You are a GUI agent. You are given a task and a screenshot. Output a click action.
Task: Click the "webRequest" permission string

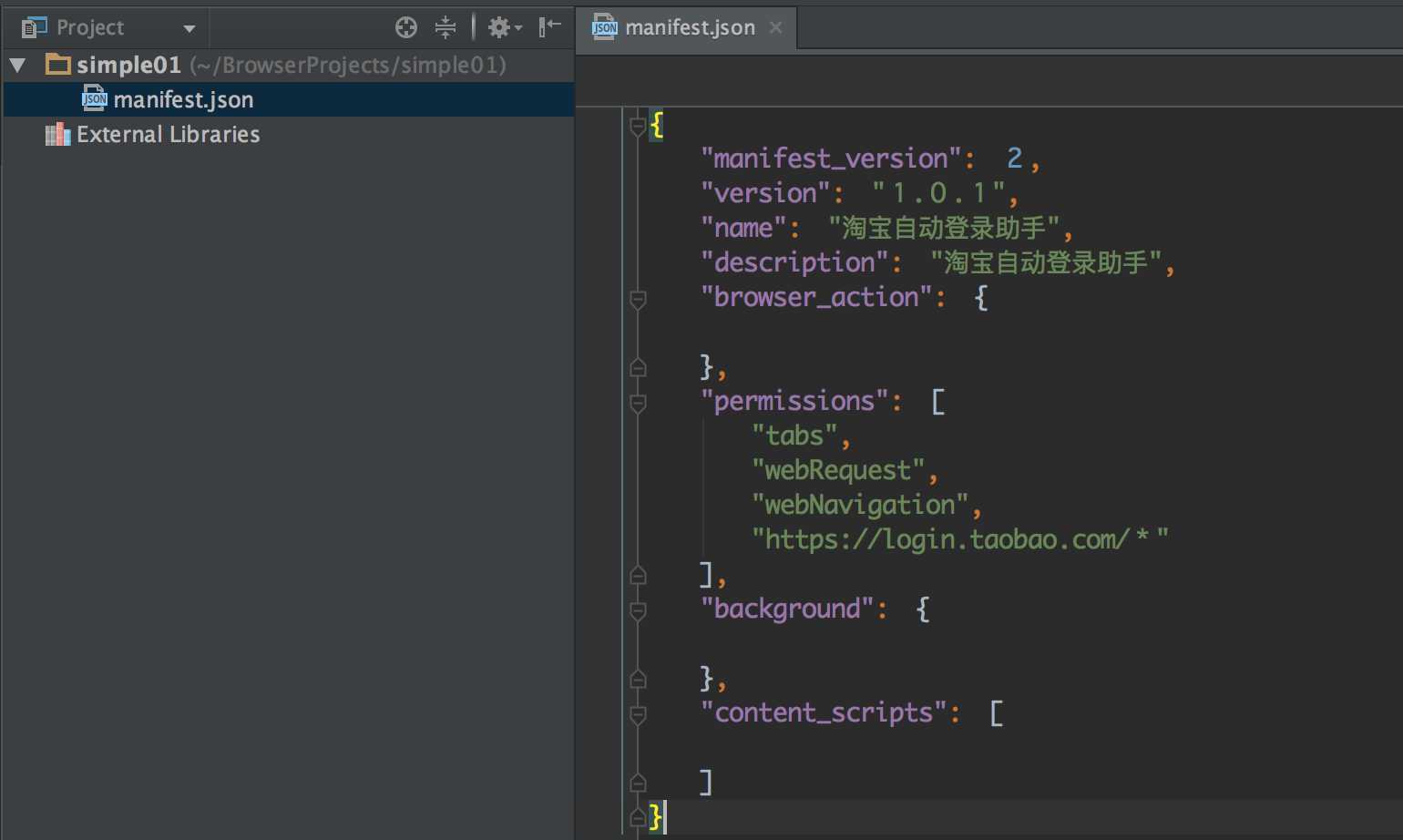[838, 470]
